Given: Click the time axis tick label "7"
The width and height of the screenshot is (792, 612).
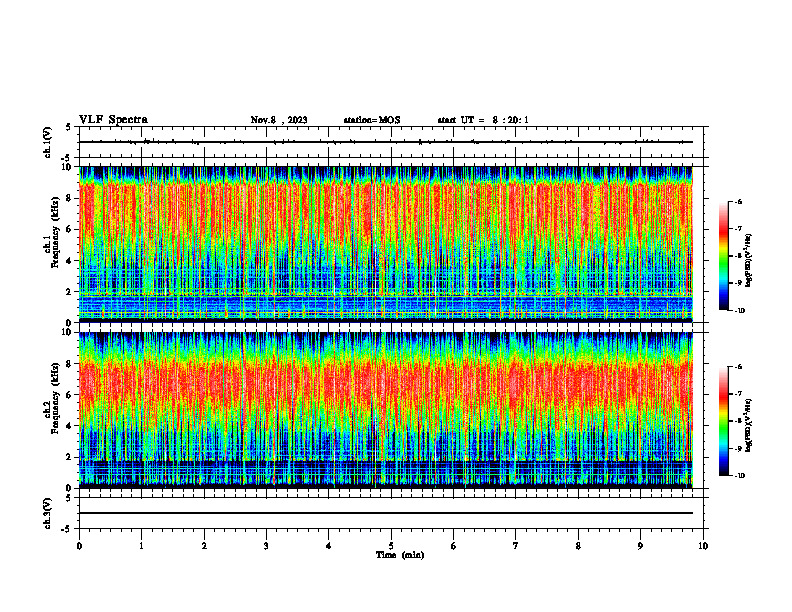Looking at the screenshot, I should tap(516, 546).
